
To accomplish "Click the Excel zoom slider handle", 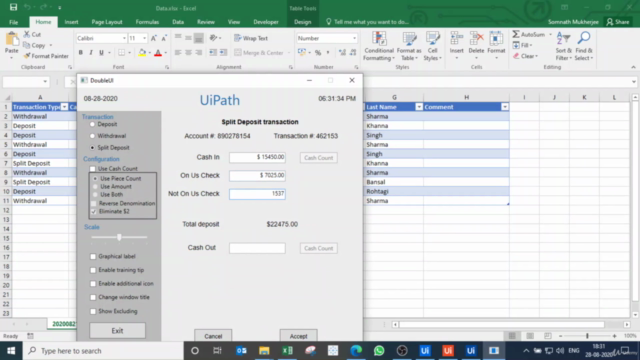I will (587, 336).
